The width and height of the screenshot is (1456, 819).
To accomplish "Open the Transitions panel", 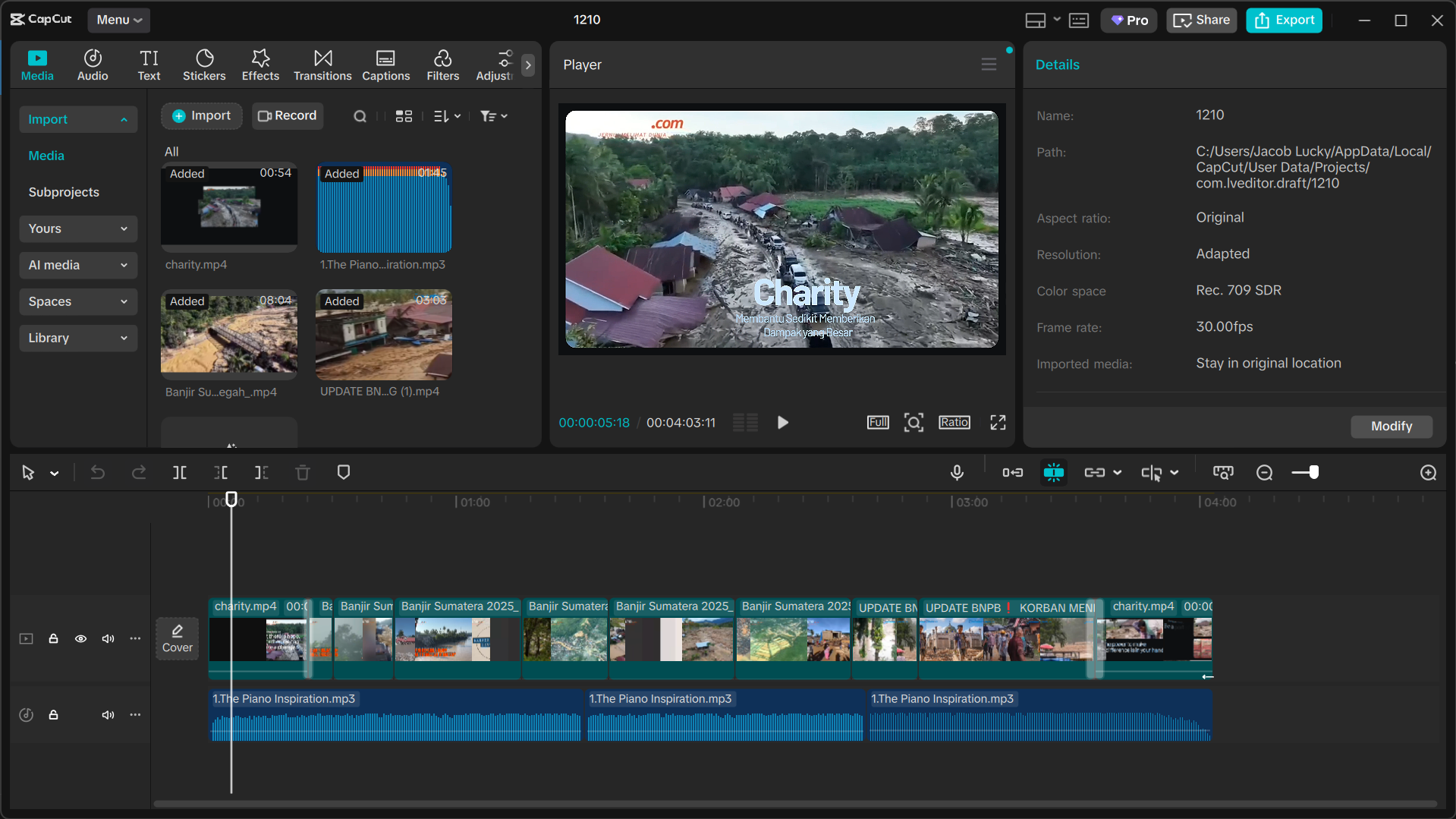I will click(x=322, y=65).
